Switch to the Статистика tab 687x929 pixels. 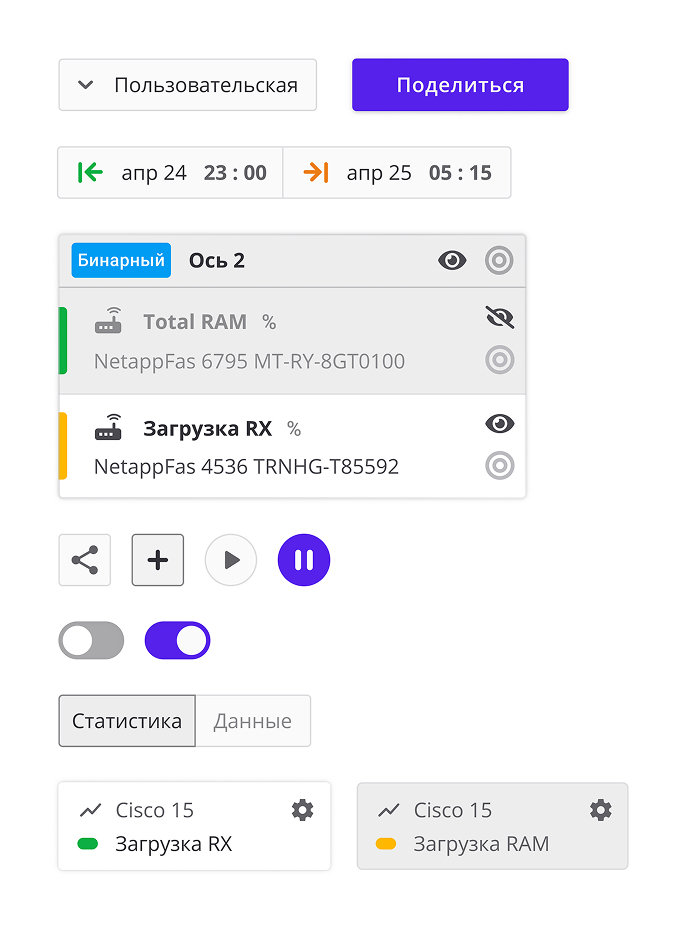(x=127, y=721)
